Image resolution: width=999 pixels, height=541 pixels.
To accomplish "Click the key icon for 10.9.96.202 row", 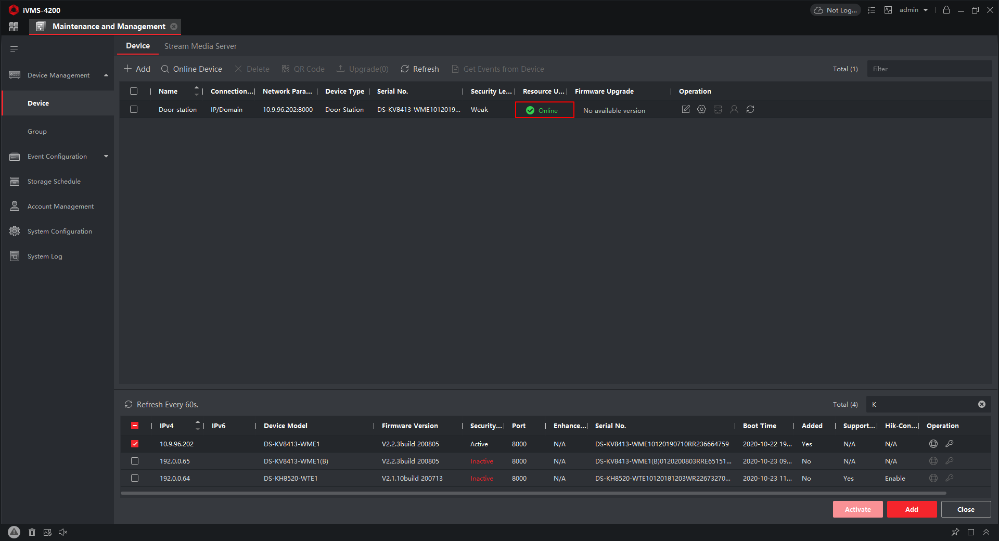I will click(949, 443).
